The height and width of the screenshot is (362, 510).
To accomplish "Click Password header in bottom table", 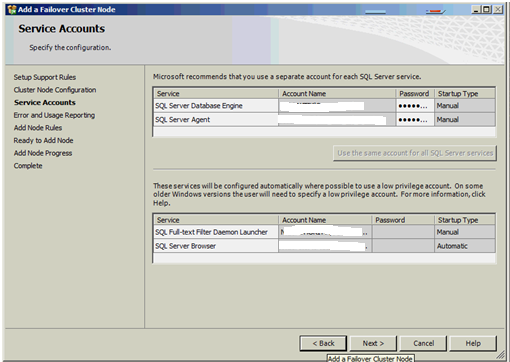I will click(x=403, y=220).
